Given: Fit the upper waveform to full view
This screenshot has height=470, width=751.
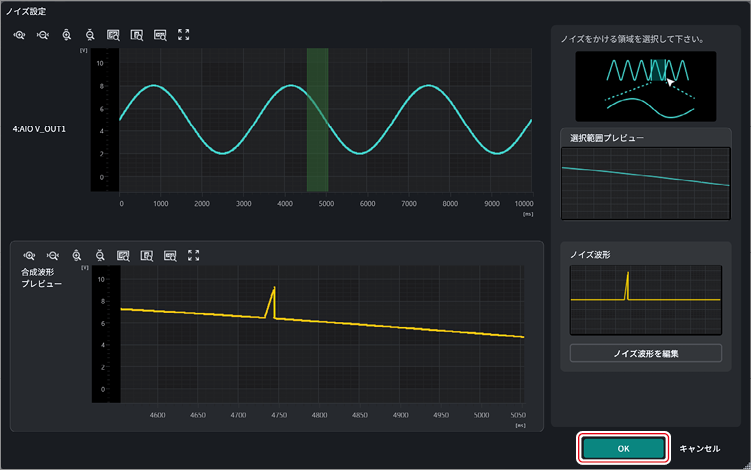Looking at the screenshot, I should [x=183, y=34].
